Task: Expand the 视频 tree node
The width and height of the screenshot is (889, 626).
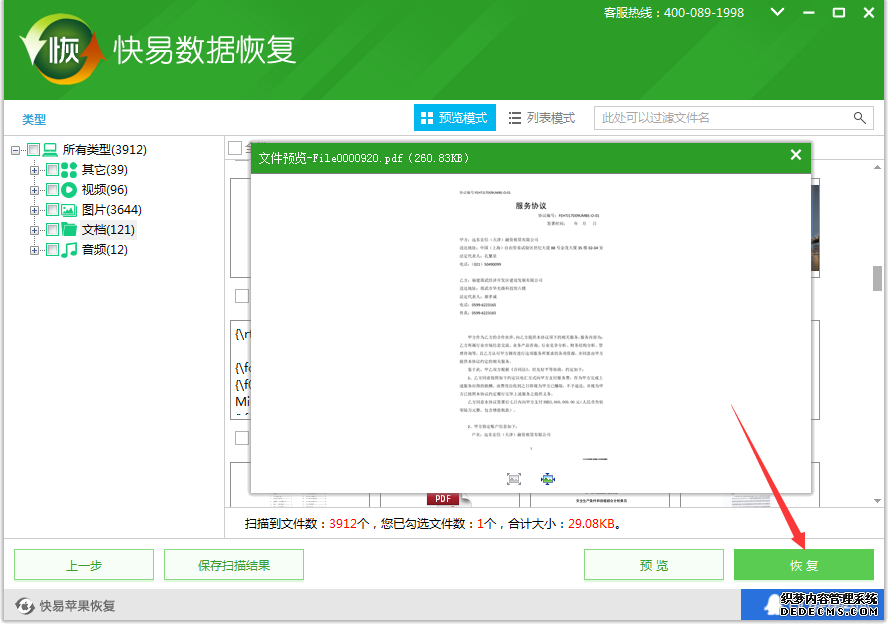Action: coord(35,190)
